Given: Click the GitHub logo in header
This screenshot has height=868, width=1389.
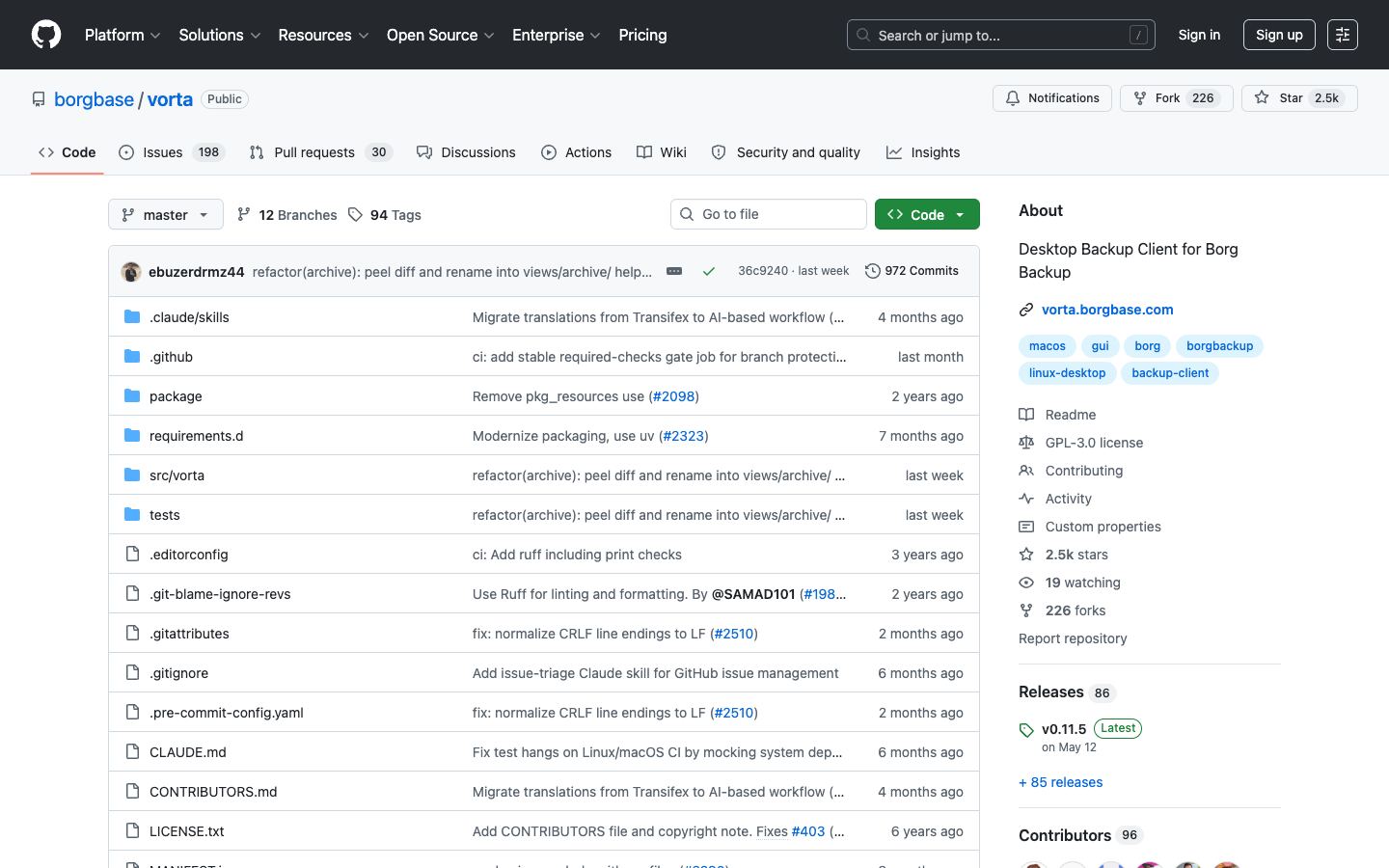Looking at the screenshot, I should (46, 35).
